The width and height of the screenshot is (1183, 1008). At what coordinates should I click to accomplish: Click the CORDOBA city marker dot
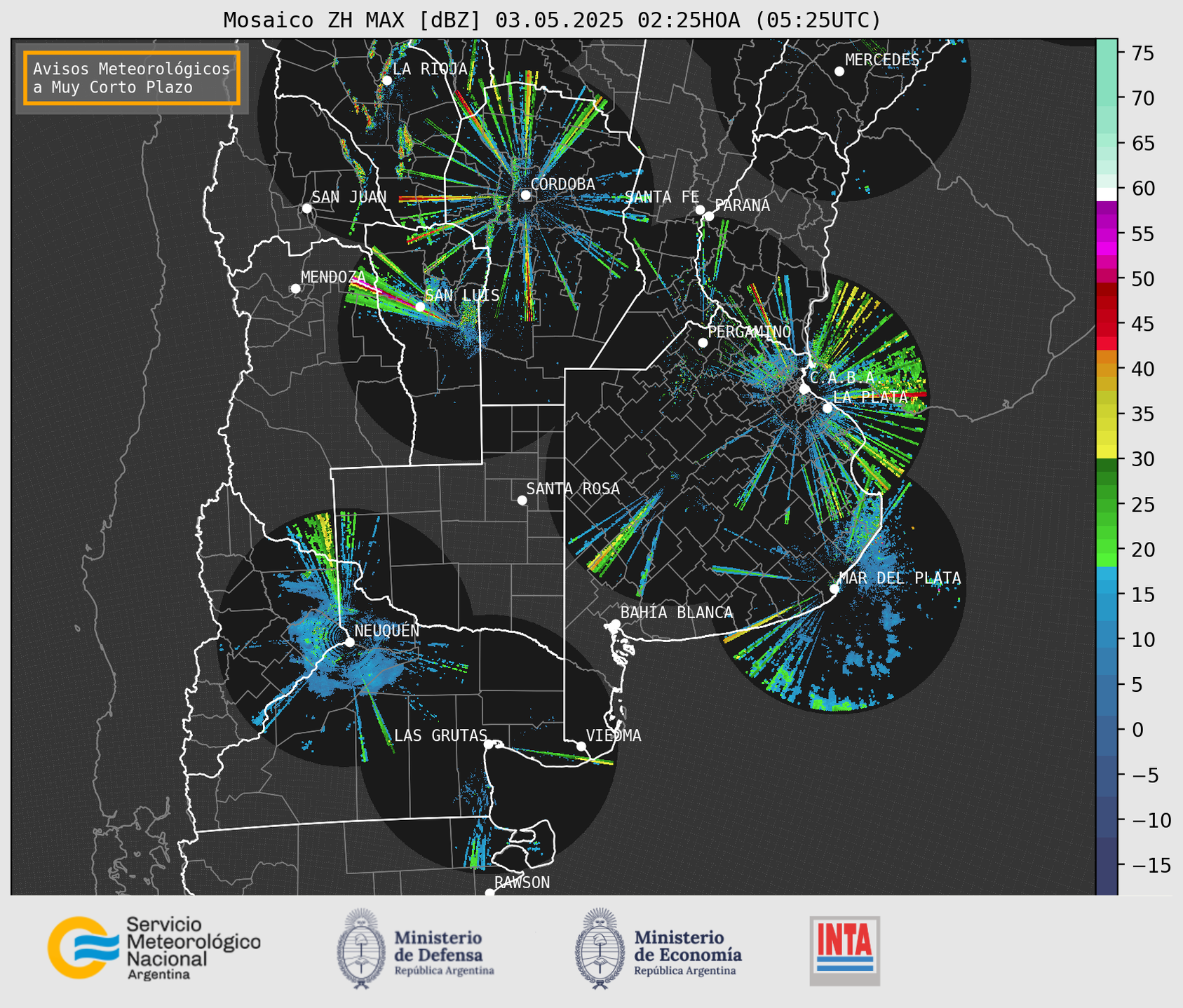coord(525,195)
